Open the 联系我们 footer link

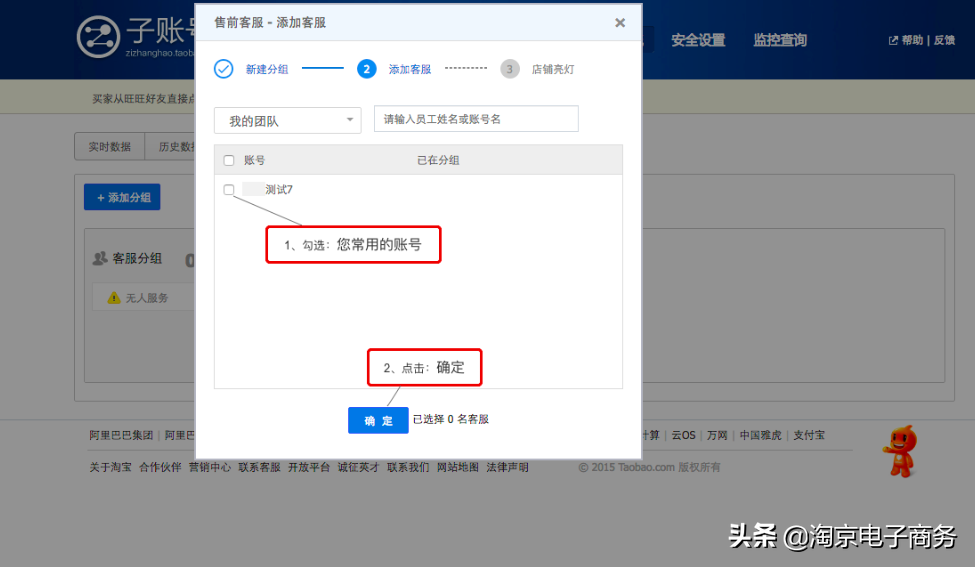(x=408, y=467)
